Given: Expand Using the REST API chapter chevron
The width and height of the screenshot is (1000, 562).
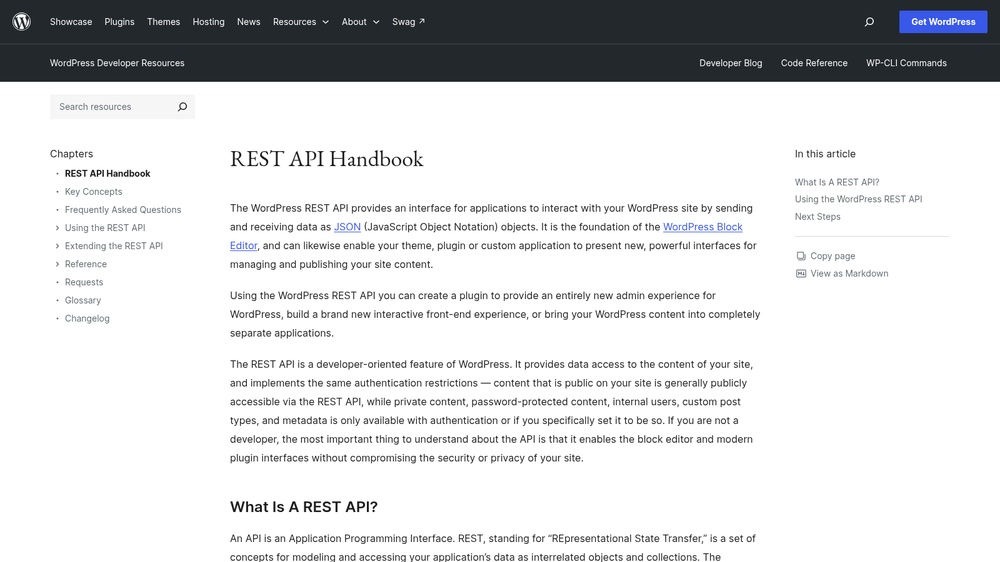Looking at the screenshot, I should (57, 228).
